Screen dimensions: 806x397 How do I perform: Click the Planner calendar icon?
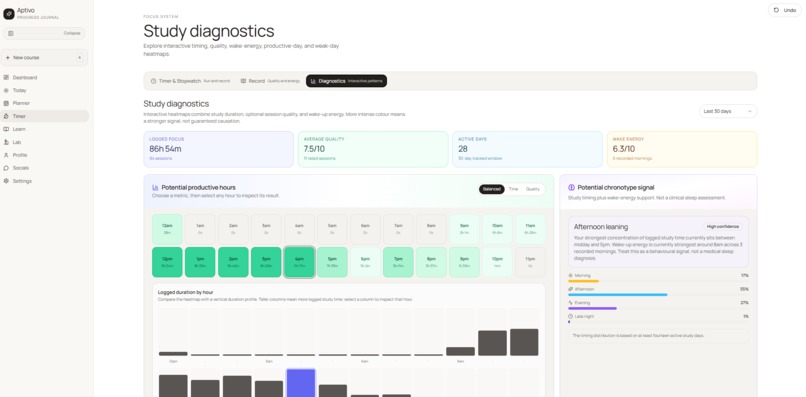coord(6,103)
